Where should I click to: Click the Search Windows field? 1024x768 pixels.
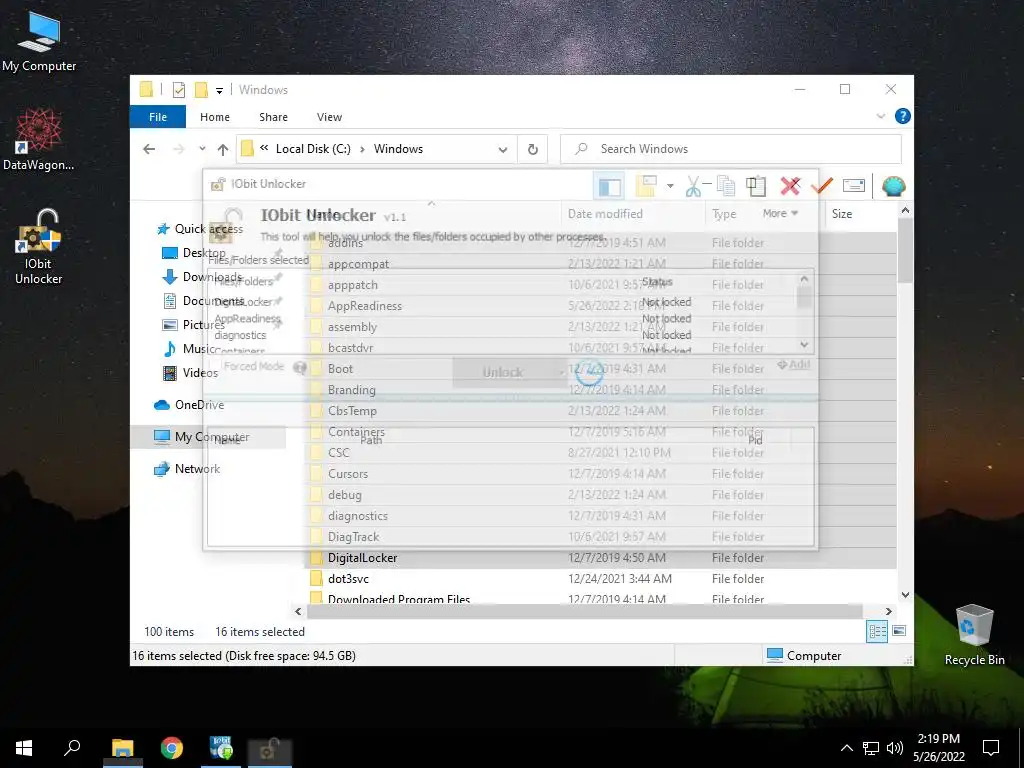tap(731, 149)
